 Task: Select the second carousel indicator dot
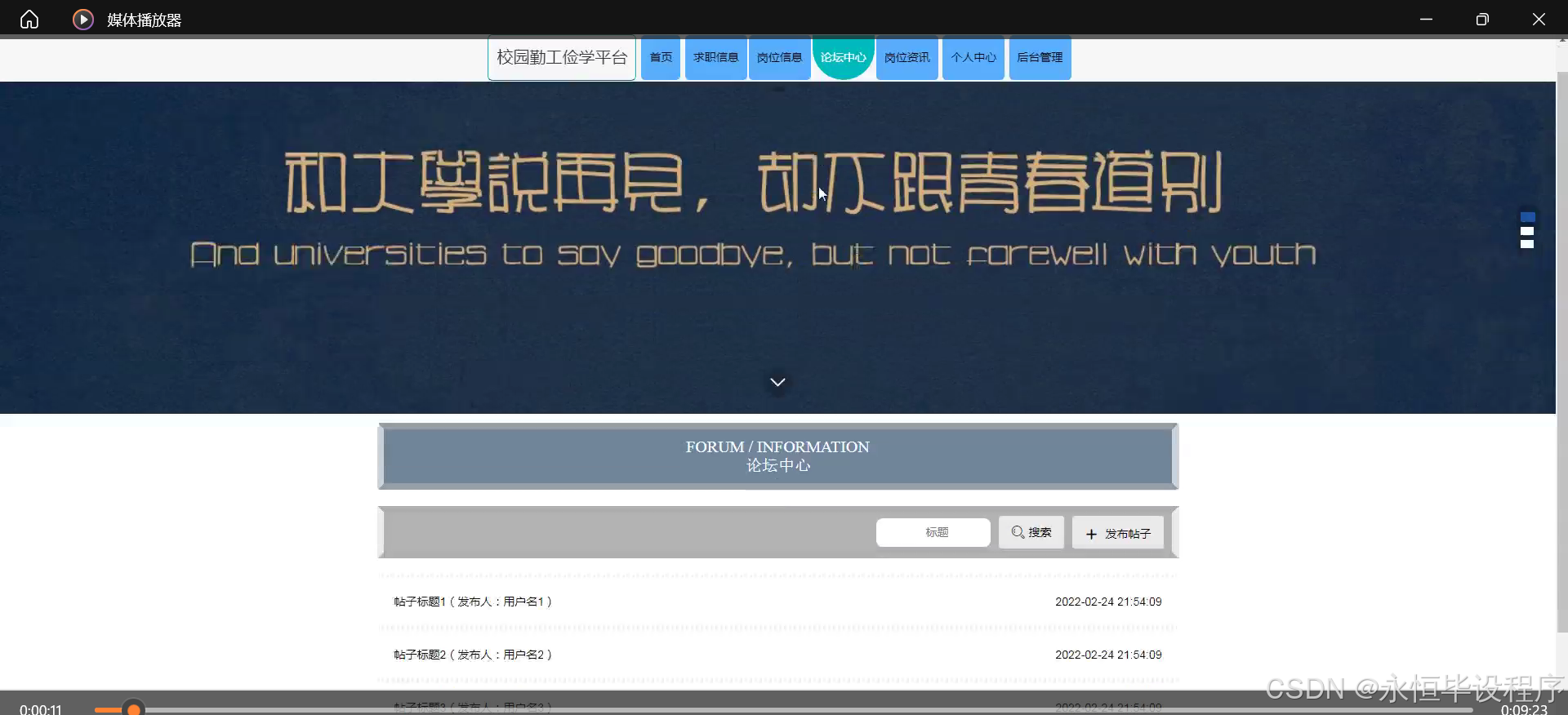pyautogui.click(x=1527, y=231)
